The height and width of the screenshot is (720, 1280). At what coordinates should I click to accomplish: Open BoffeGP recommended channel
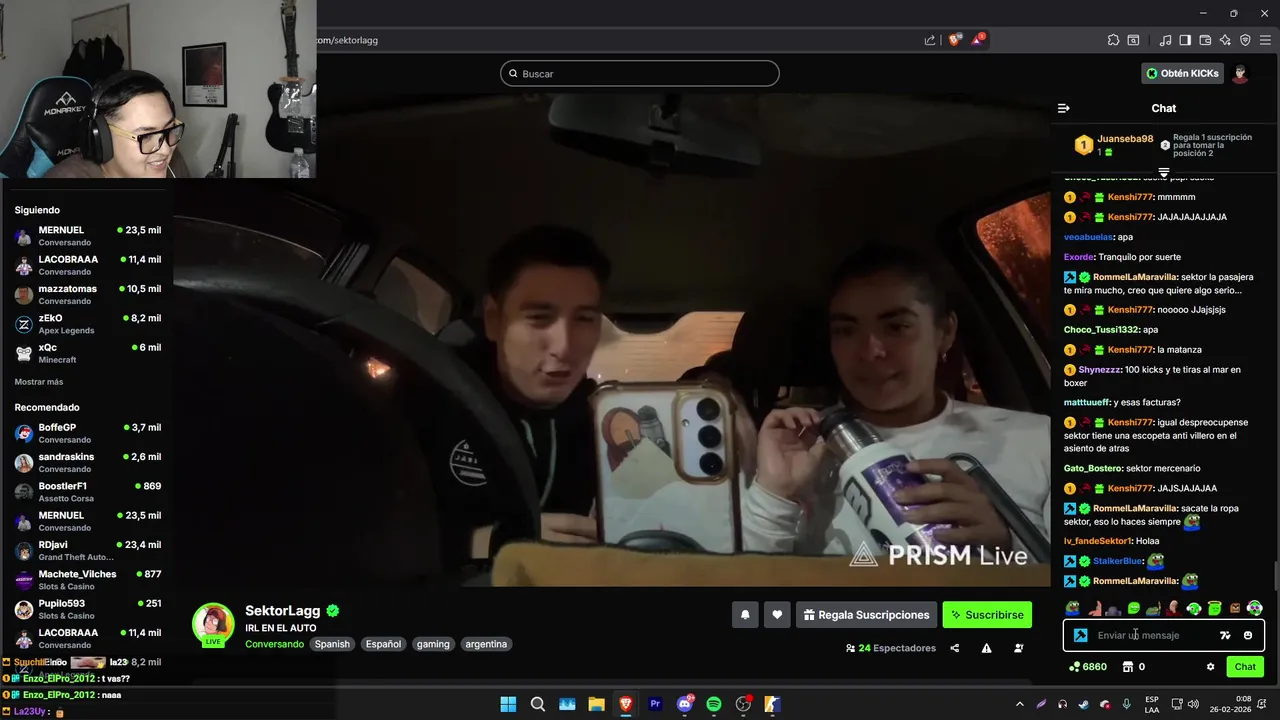87,433
